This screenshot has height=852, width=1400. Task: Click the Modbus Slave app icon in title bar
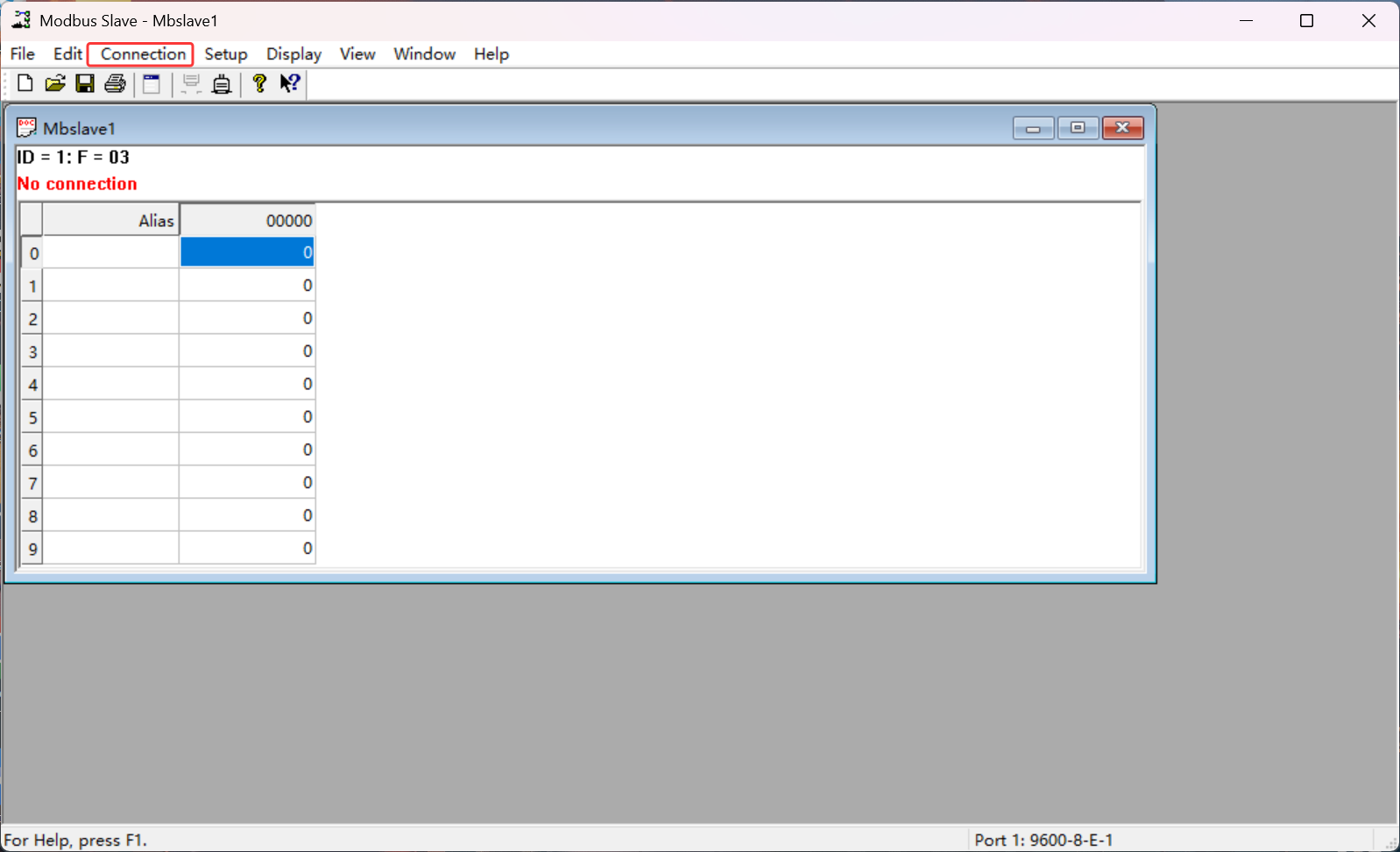(21, 20)
